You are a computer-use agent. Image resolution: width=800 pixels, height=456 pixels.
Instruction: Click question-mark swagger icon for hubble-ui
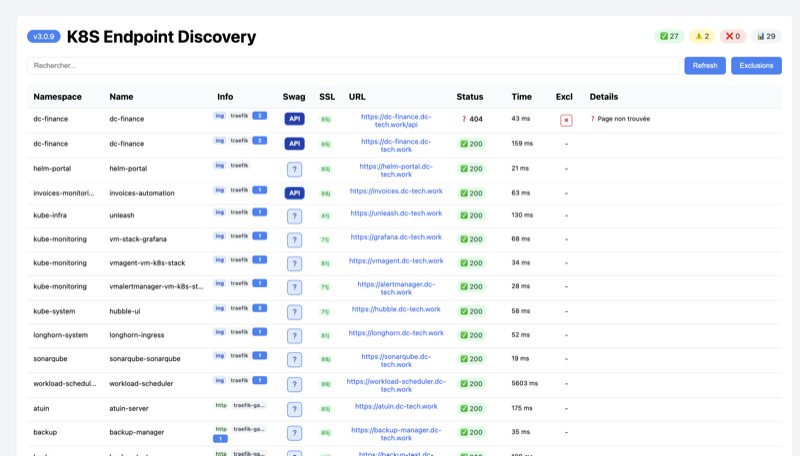294,312
